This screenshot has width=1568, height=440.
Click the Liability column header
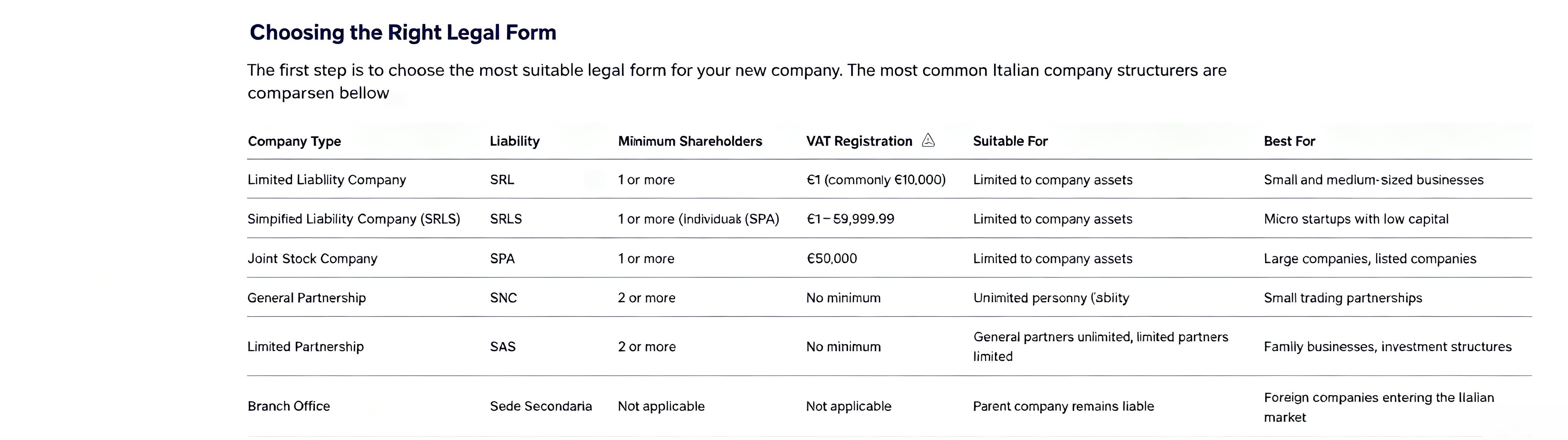point(514,141)
